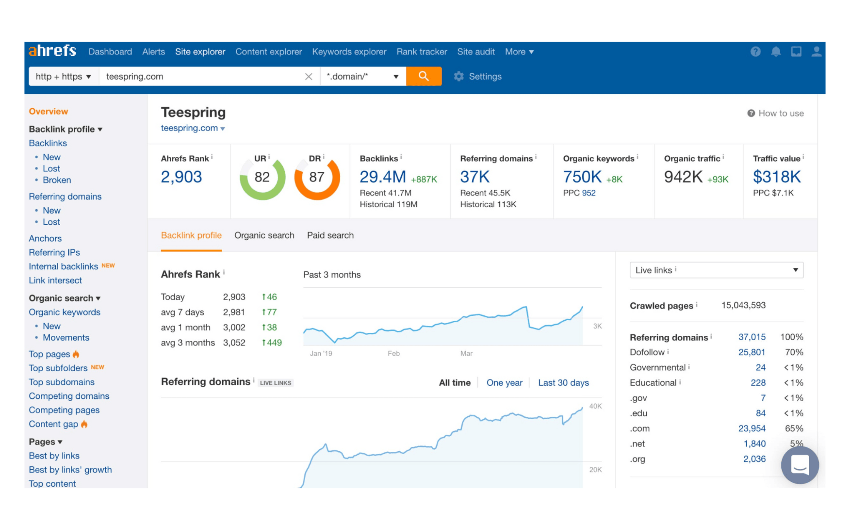Show Last 30 days referring domains
This screenshot has height=530, width=850.
point(563,383)
